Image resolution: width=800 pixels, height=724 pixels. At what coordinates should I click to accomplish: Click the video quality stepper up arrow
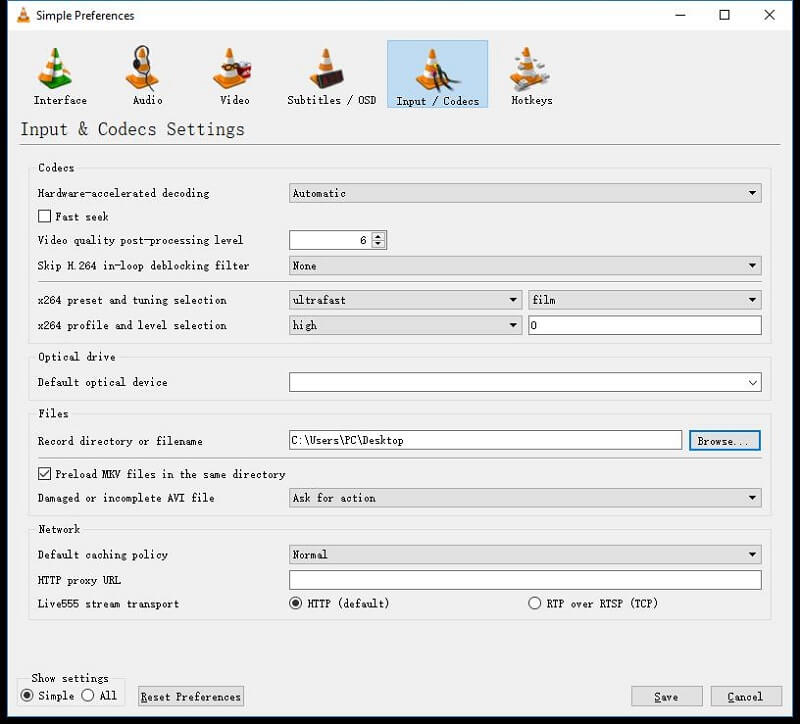click(378, 235)
